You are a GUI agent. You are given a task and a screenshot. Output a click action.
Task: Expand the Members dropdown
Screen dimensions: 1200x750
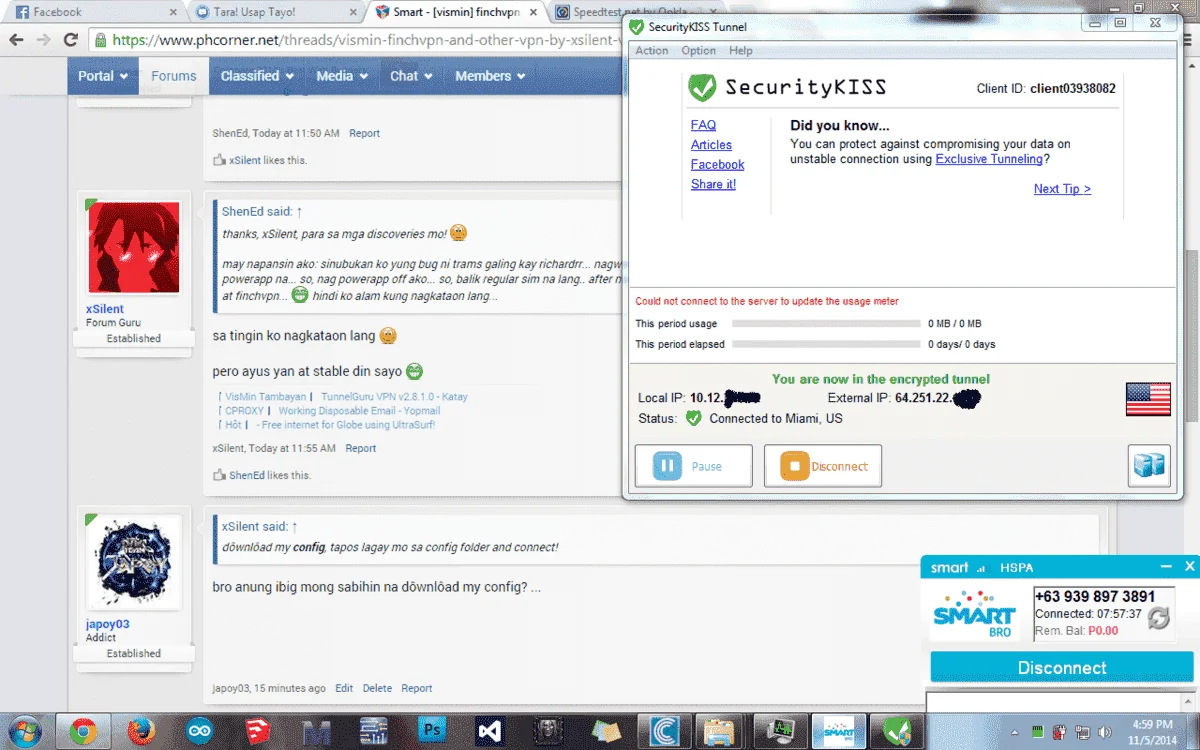coord(490,76)
